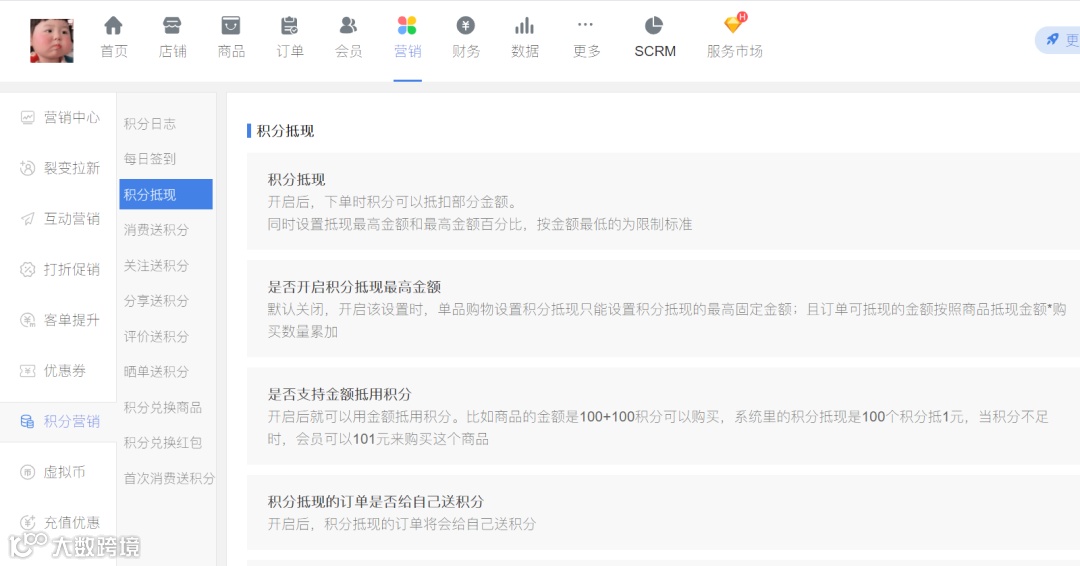Select highlighted 积分抵现 submenu item
Viewport: 1080px width, 566px height.
166,194
